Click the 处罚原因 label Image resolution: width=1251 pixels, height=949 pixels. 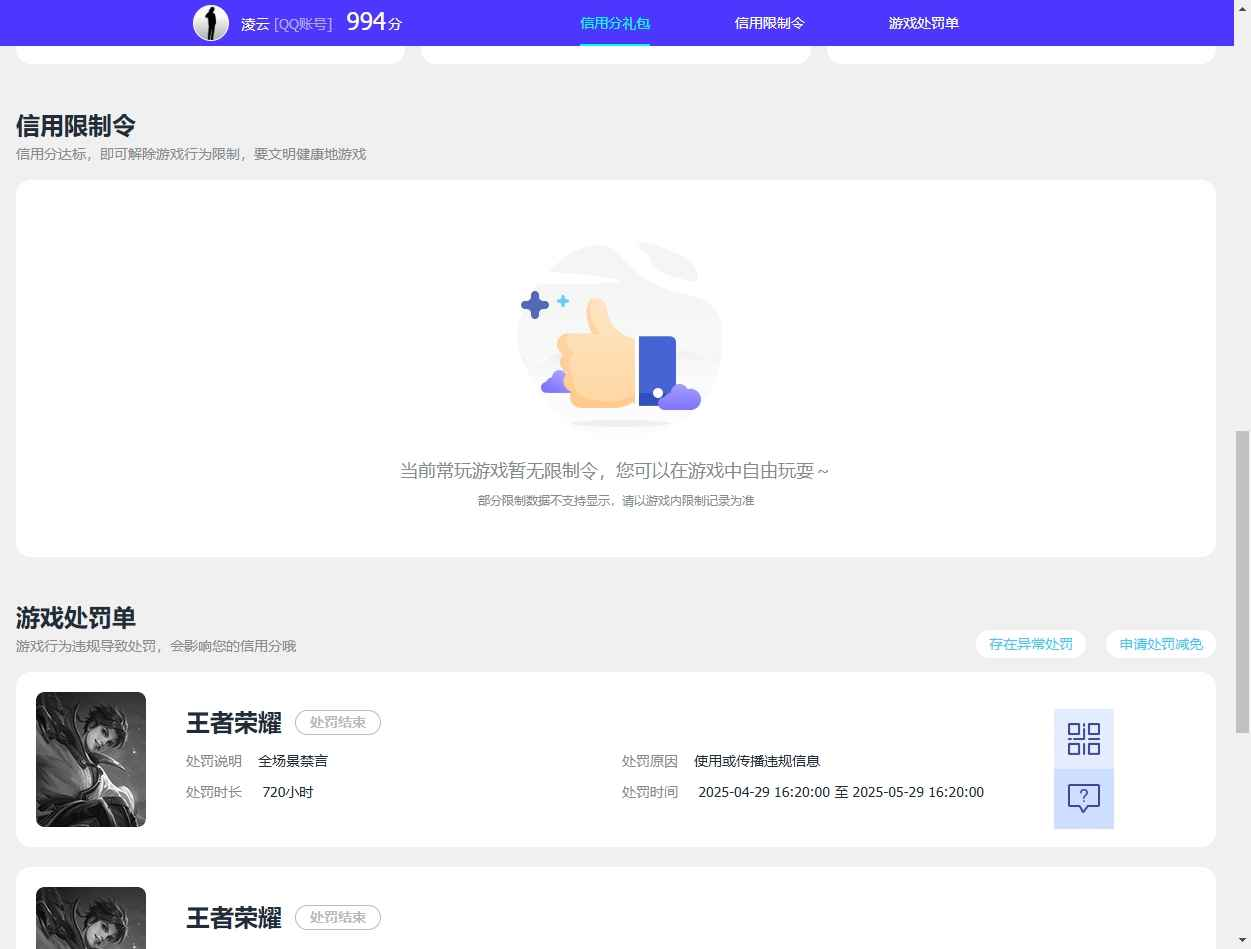coord(650,761)
